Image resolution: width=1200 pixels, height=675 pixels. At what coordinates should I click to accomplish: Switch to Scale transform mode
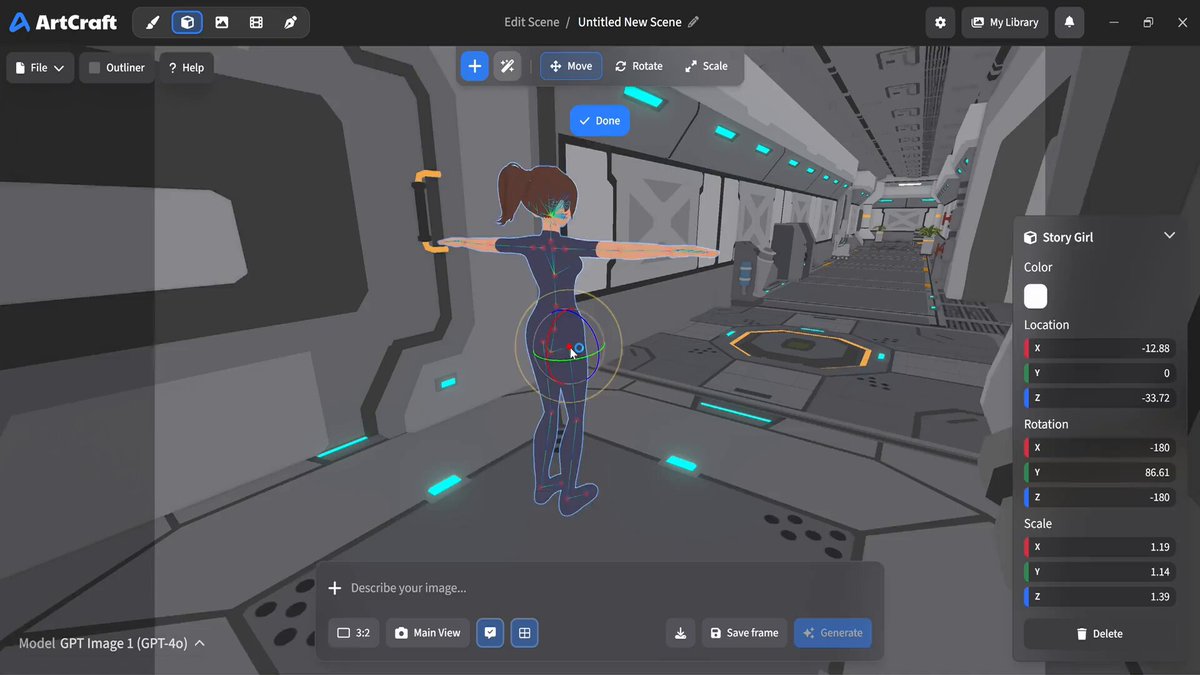(706, 66)
